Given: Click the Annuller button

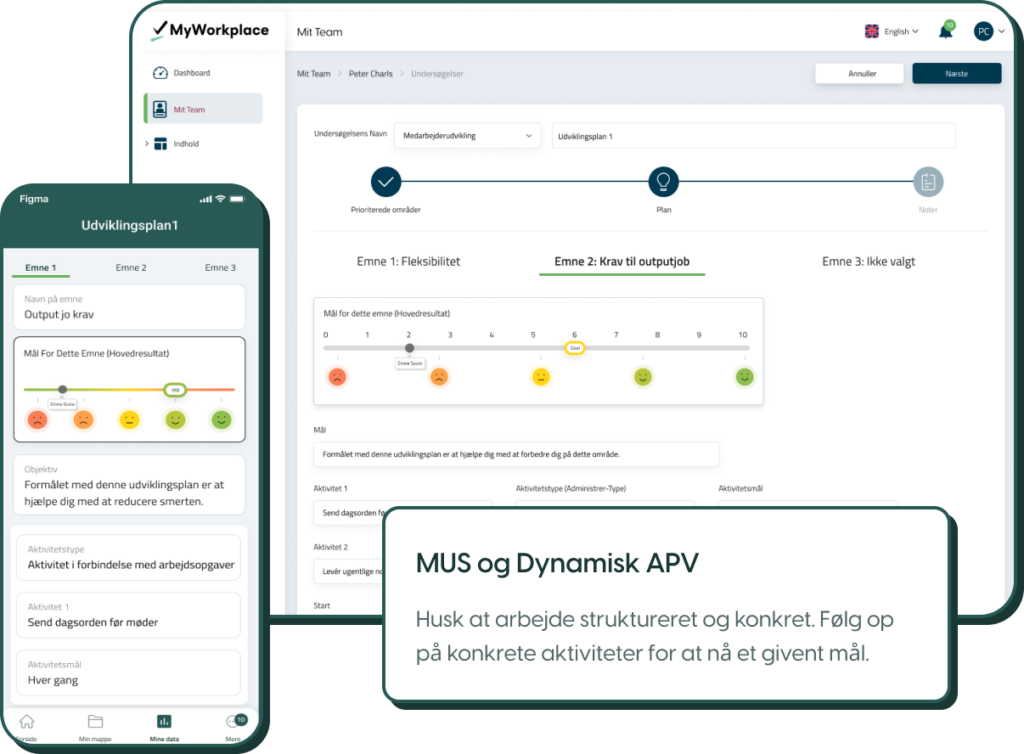Looking at the screenshot, I should click(x=860, y=73).
